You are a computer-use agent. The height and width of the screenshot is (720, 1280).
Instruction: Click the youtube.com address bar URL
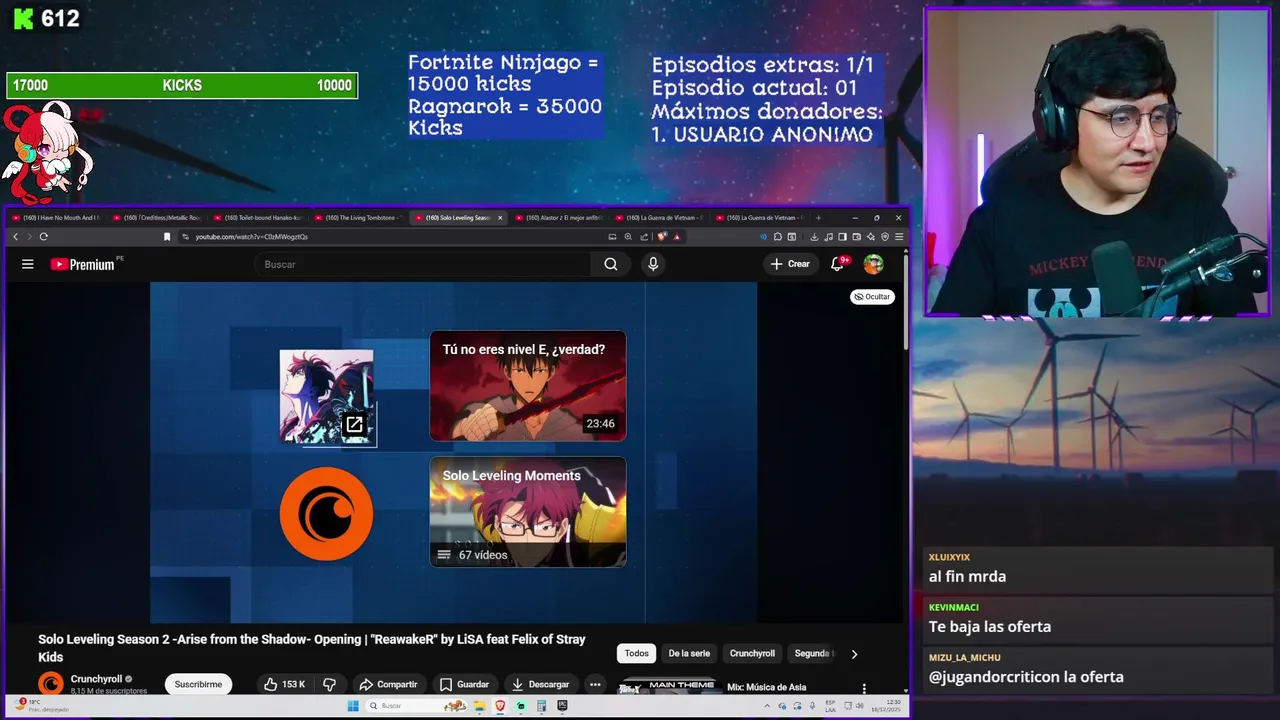(251, 237)
